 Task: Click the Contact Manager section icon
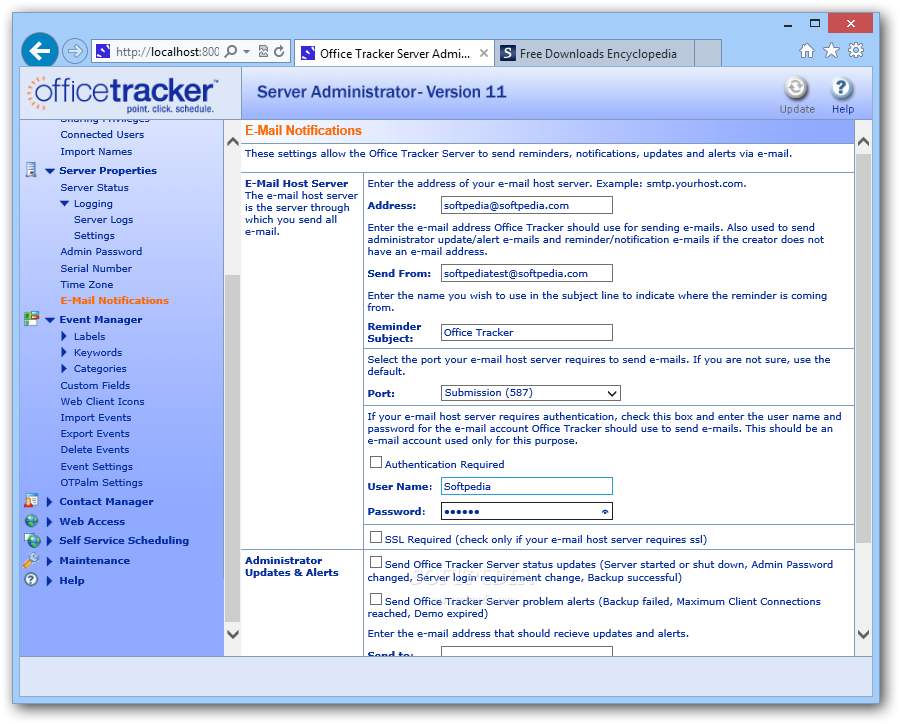point(31,501)
